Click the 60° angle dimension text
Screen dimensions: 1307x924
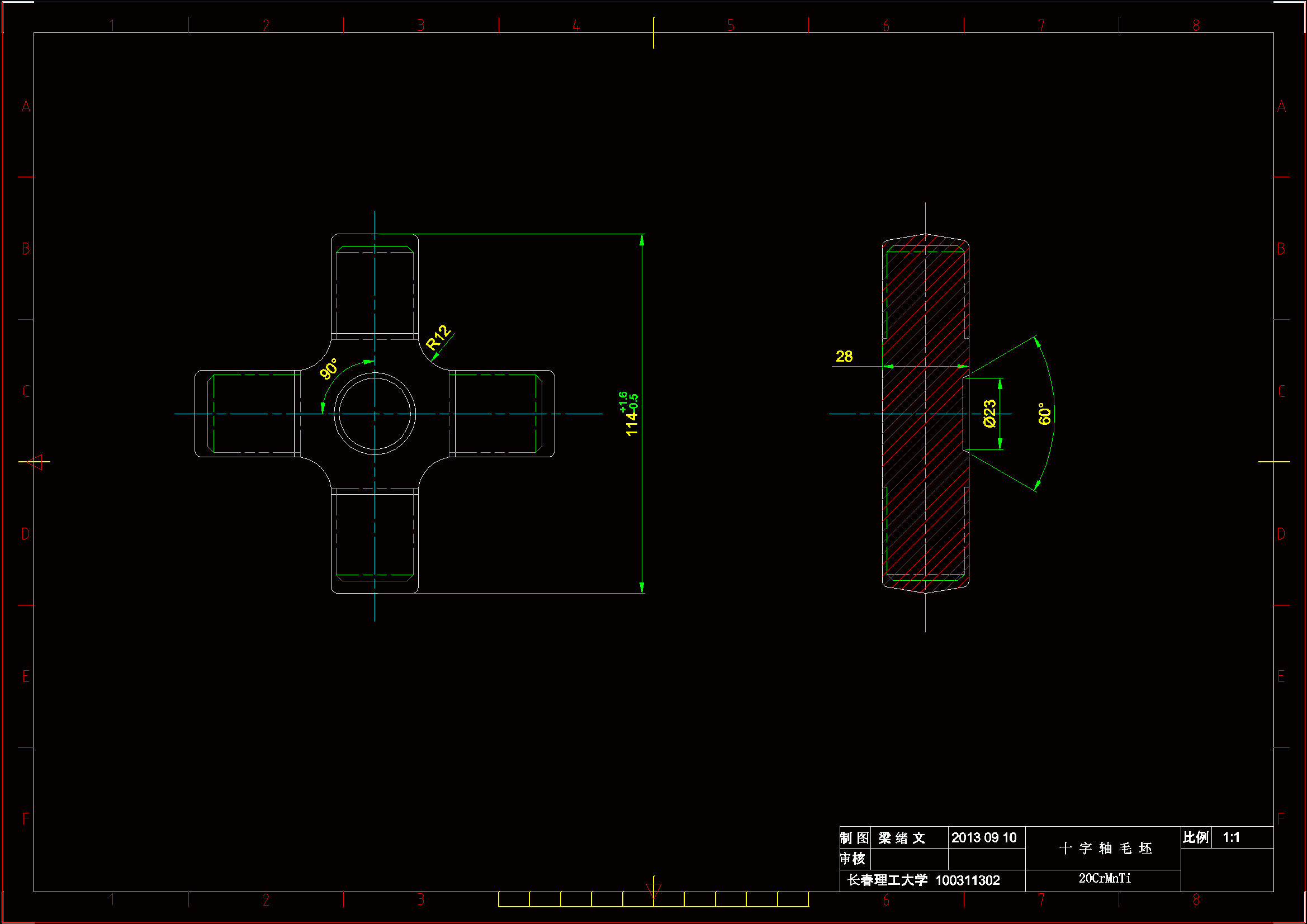pyautogui.click(x=1044, y=414)
